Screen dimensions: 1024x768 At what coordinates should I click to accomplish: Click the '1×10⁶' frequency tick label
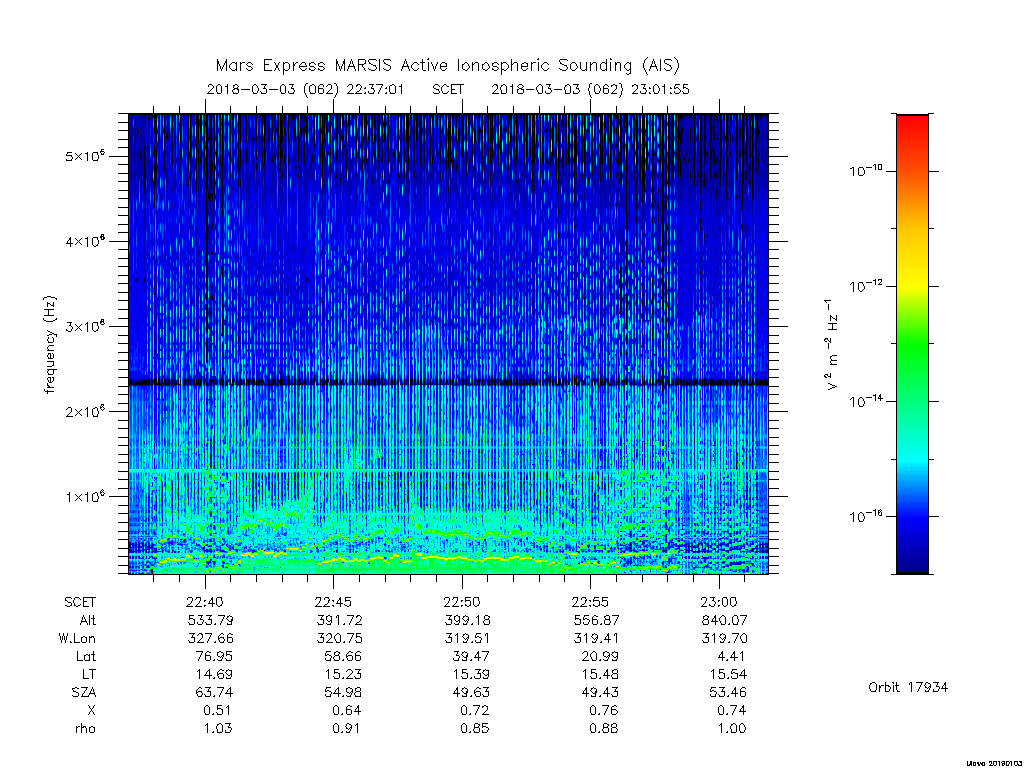click(x=84, y=496)
